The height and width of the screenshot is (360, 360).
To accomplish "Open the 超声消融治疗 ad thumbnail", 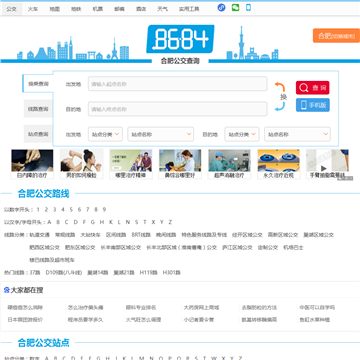I will (229, 164).
